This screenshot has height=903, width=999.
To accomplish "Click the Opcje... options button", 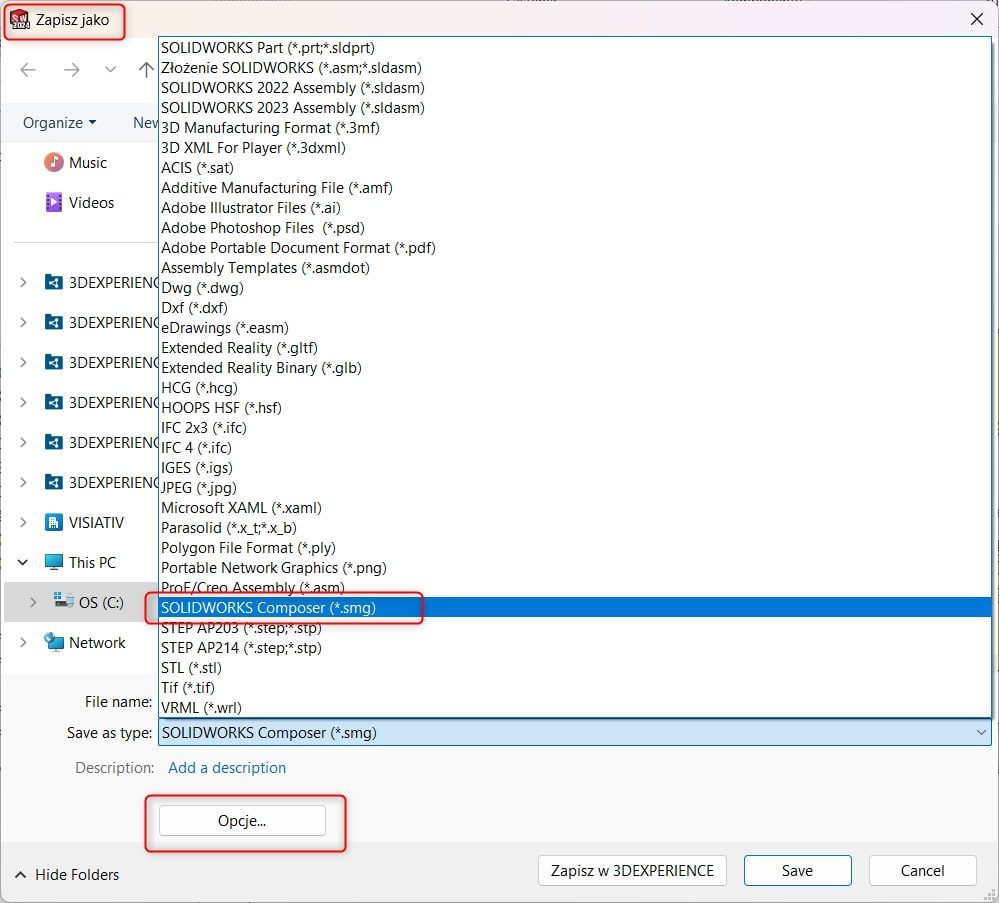I will tap(242, 821).
